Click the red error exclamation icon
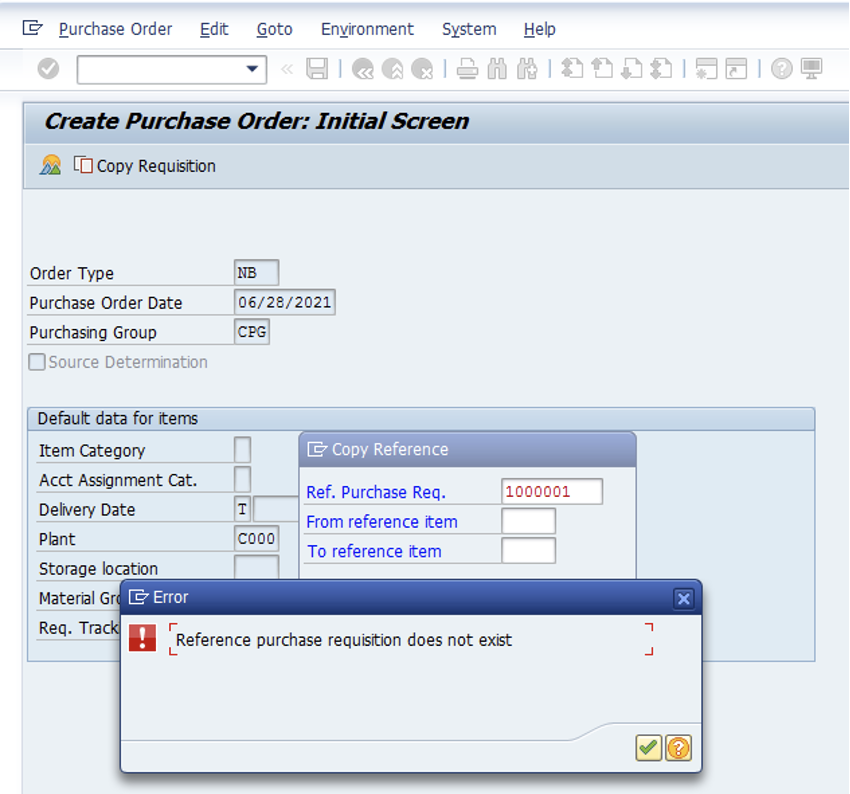The height and width of the screenshot is (794, 850). pyautogui.click(x=143, y=637)
